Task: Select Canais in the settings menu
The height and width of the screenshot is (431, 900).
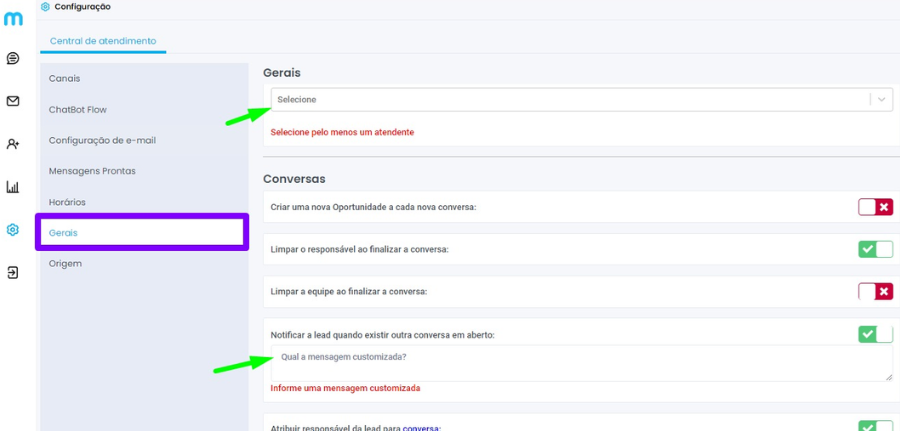Action: point(65,78)
